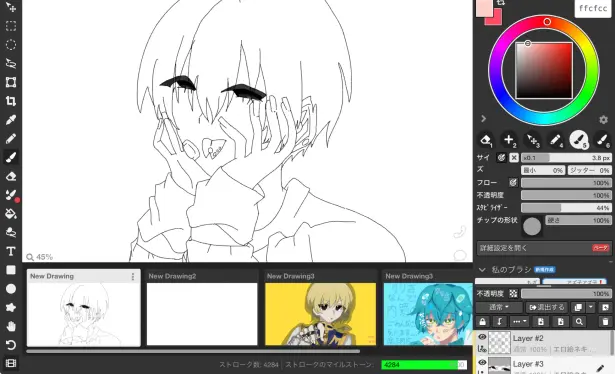Open chat bubble icon on canvas
615x374 pixels.
coord(460,255)
